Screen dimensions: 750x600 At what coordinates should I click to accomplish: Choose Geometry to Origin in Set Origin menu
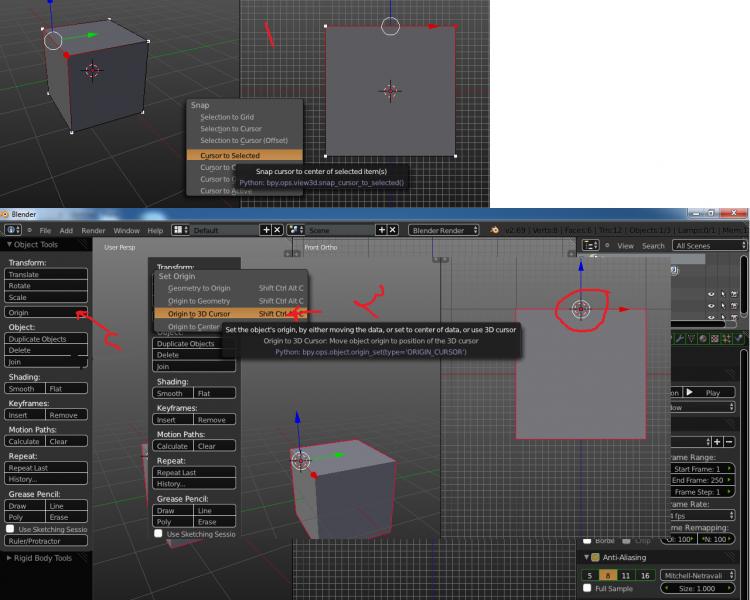tap(231, 288)
